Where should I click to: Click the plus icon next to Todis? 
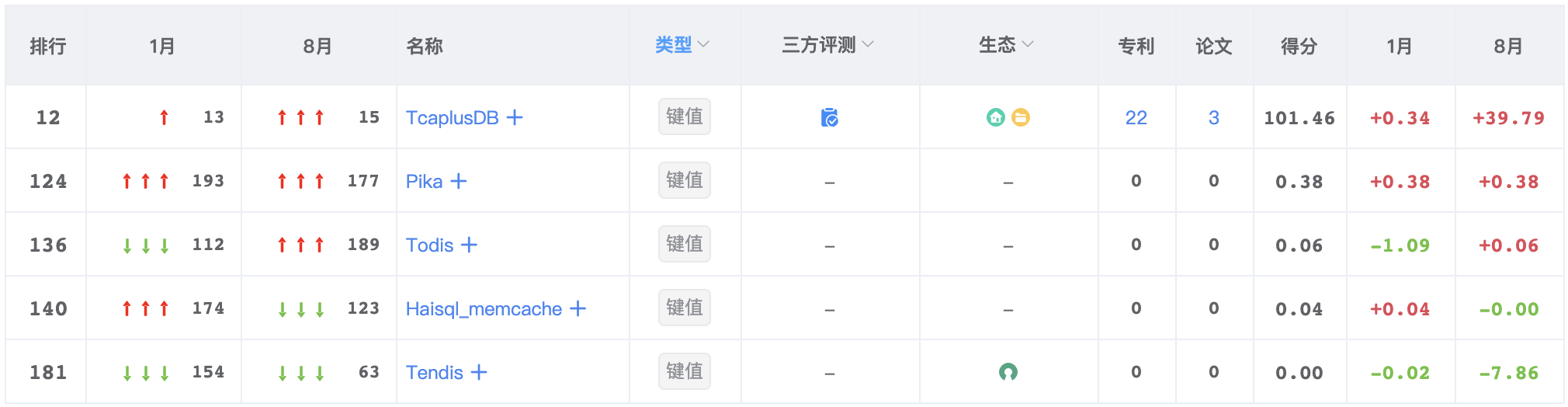[469, 245]
